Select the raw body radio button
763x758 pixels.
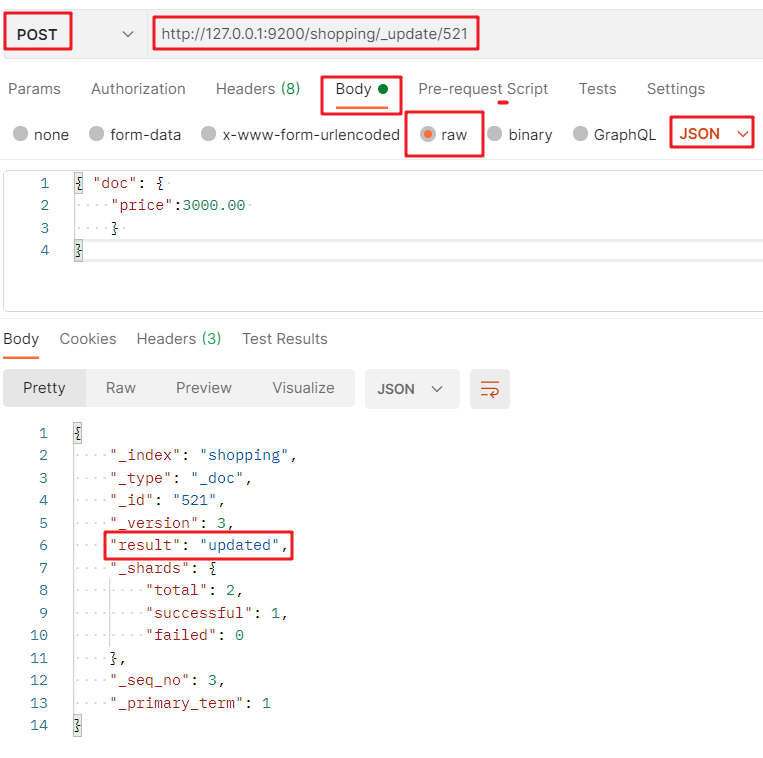pyautogui.click(x=428, y=134)
